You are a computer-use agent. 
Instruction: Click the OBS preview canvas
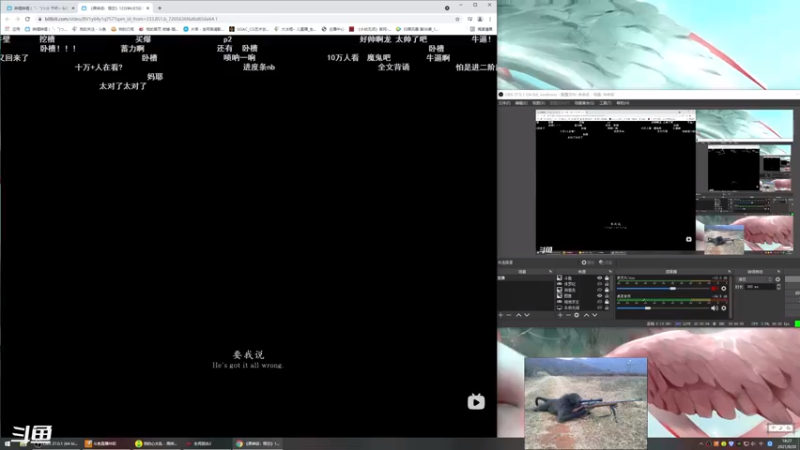click(664, 181)
